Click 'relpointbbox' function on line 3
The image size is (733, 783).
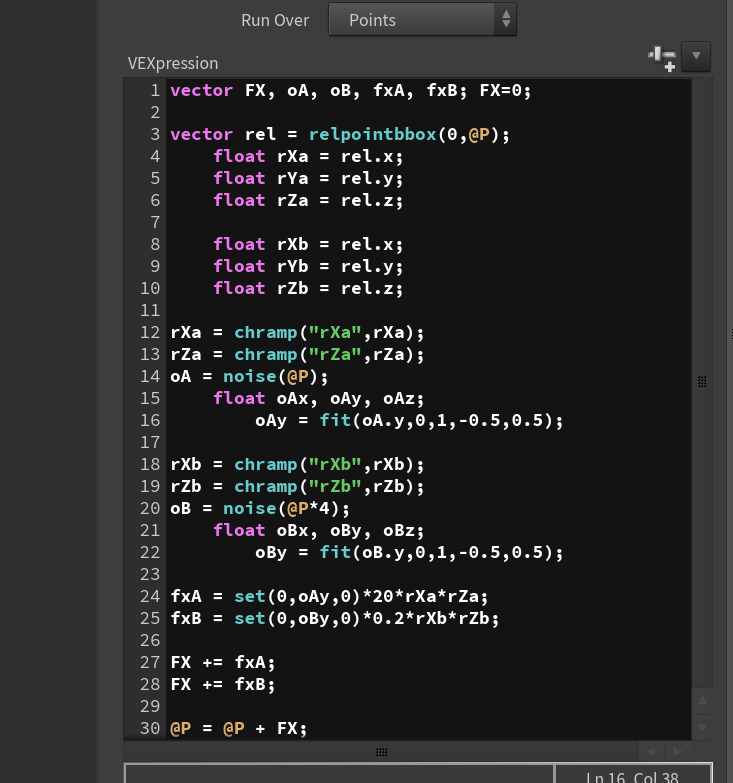(372, 134)
